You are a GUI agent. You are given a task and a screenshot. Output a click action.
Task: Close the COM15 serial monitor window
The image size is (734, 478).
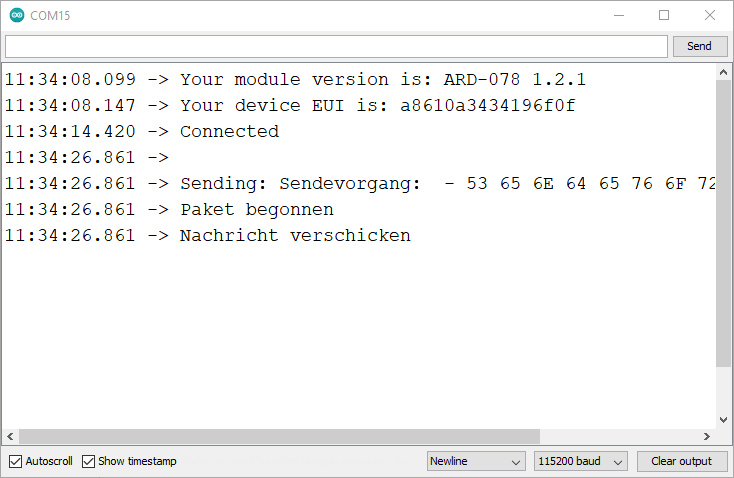[710, 15]
